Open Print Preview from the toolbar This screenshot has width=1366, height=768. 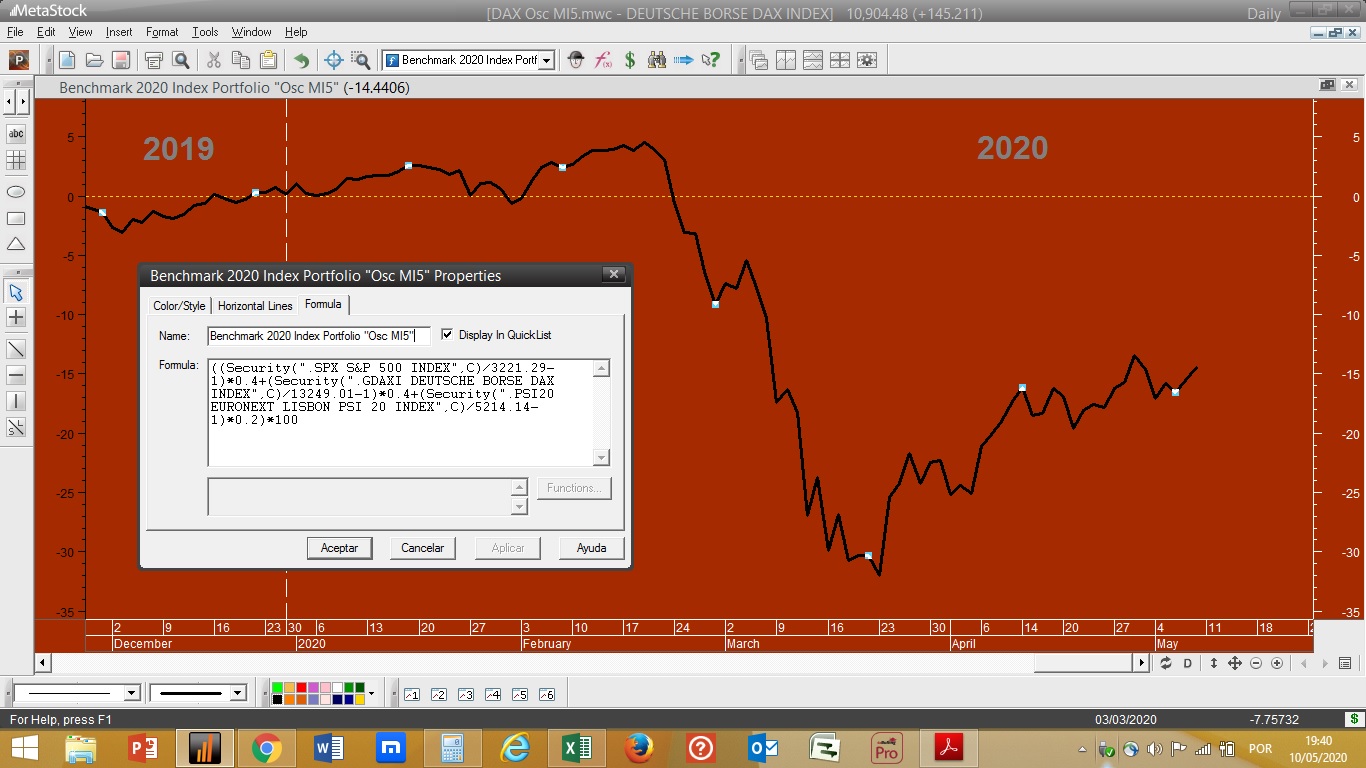point(181,60)
